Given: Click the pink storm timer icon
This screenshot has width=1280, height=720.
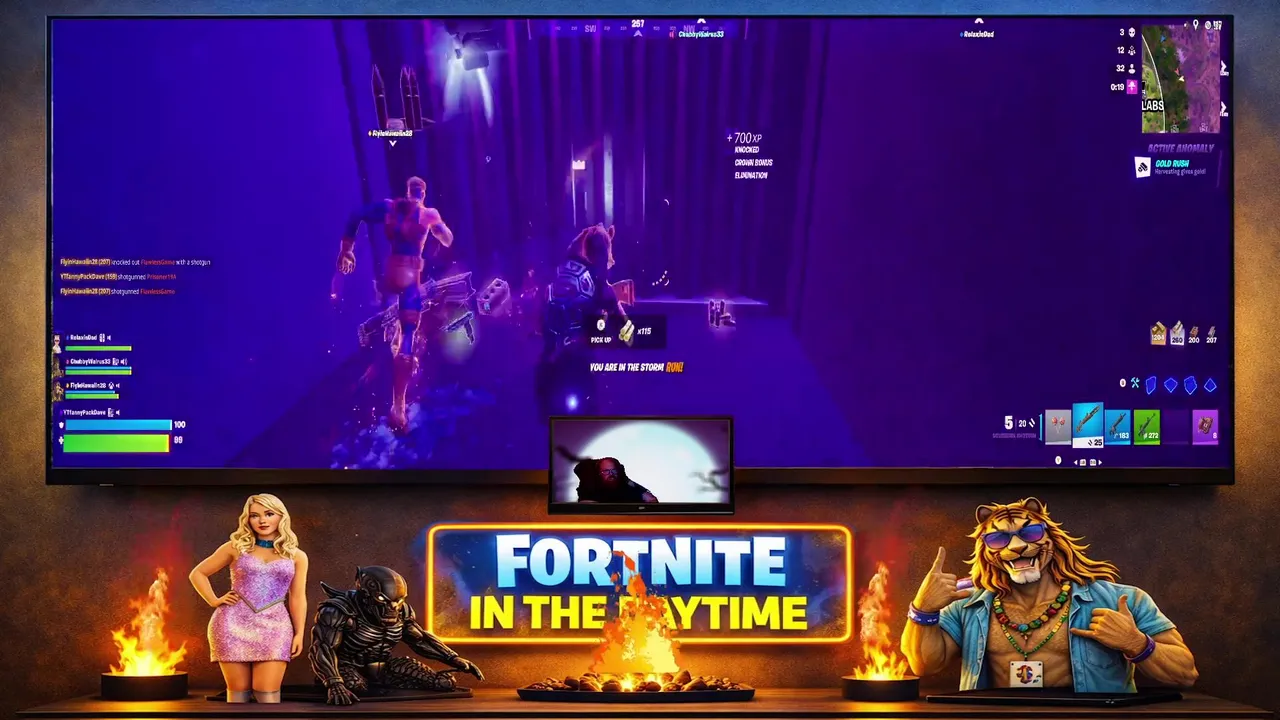Looking at the screenshot, I should [1131, 87].
